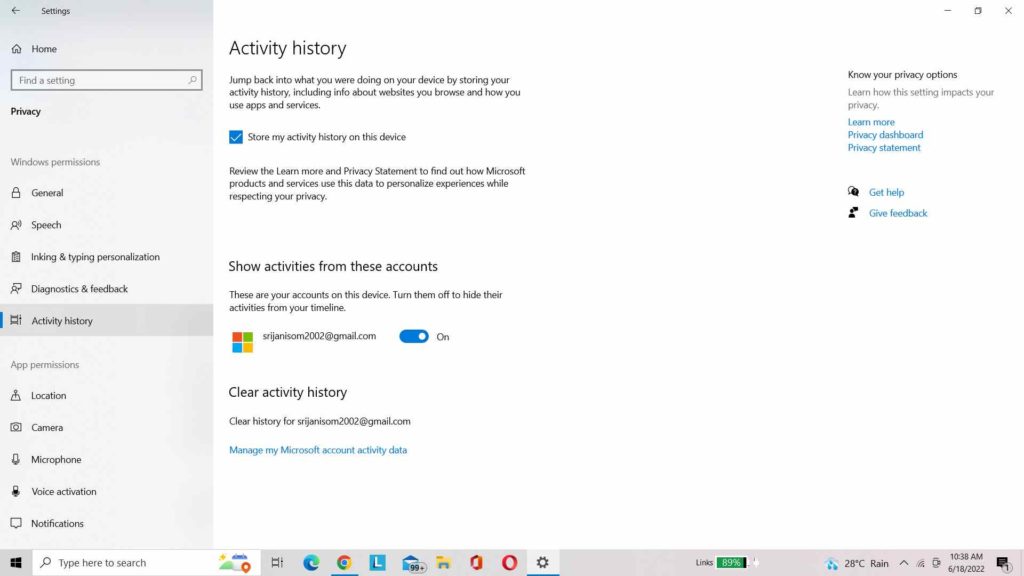Select the Speech settings page
Image resolution: width=1024 pixels, height=576 pixels.
click(x=46, y=224)
